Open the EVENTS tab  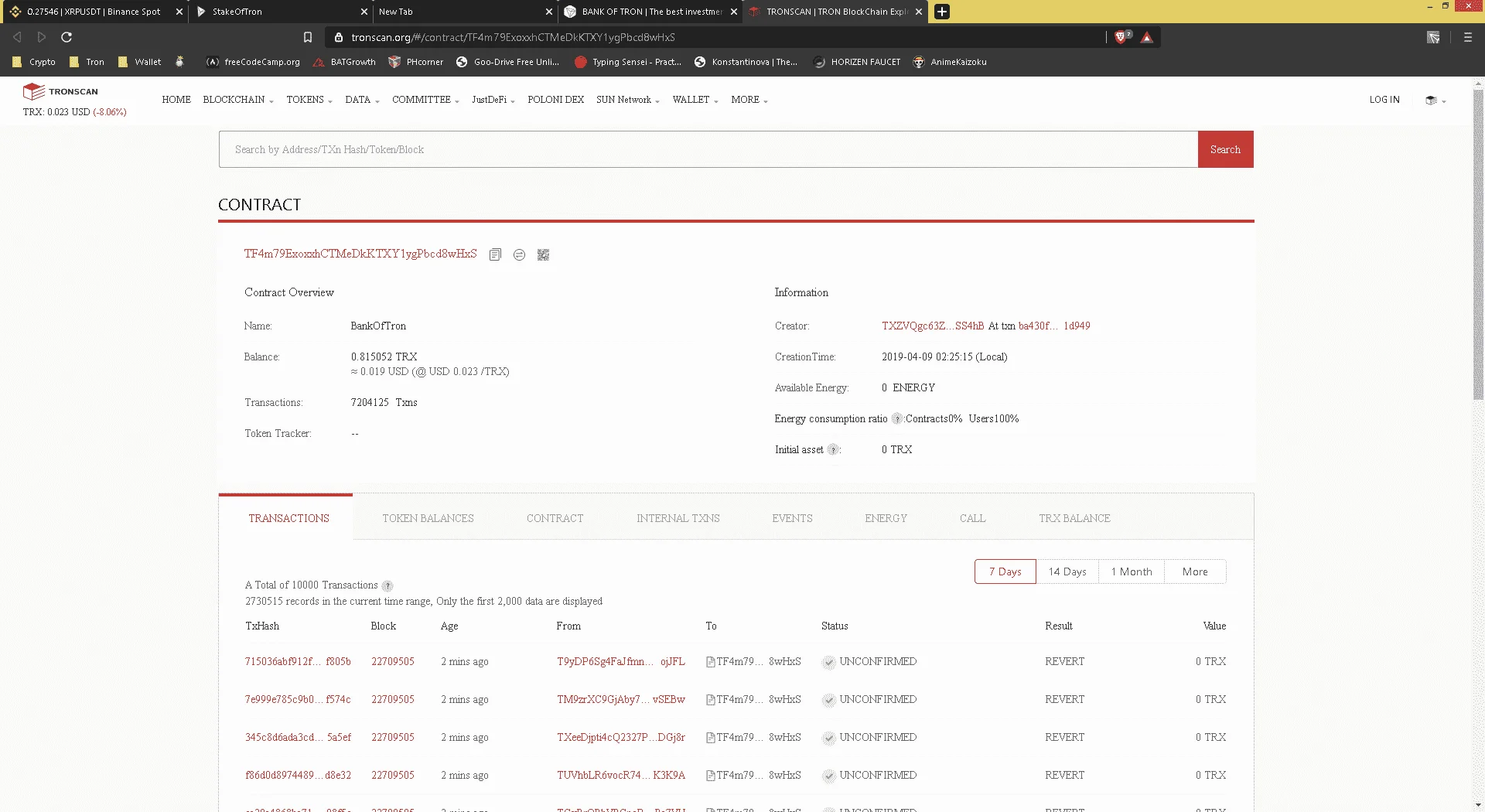click(792, 518)
